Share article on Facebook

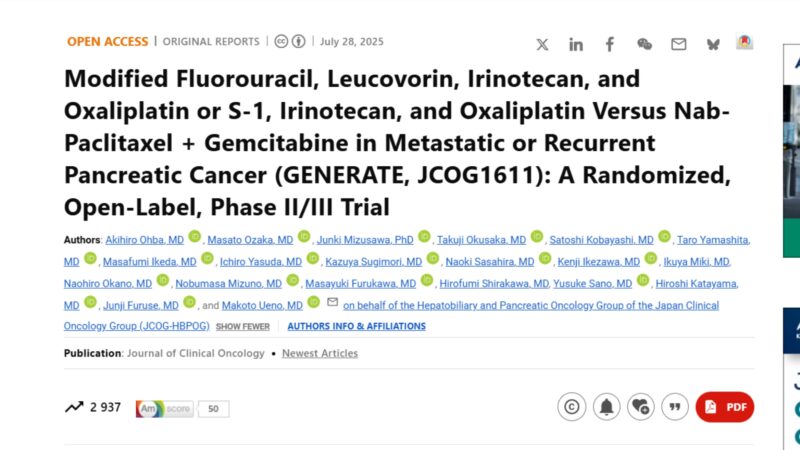[610, 45]
